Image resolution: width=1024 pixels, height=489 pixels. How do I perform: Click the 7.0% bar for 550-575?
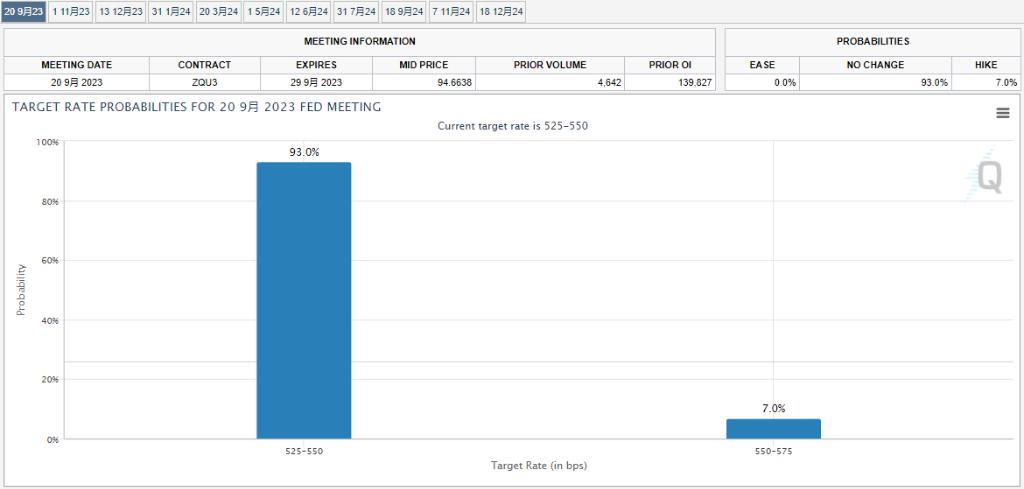coord(773,428)
